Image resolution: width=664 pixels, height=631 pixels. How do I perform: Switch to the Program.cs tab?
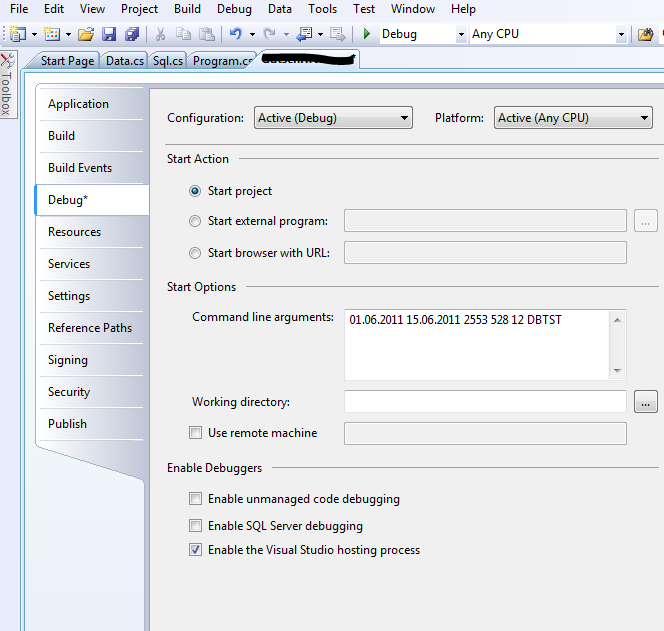tap(222, 61)
